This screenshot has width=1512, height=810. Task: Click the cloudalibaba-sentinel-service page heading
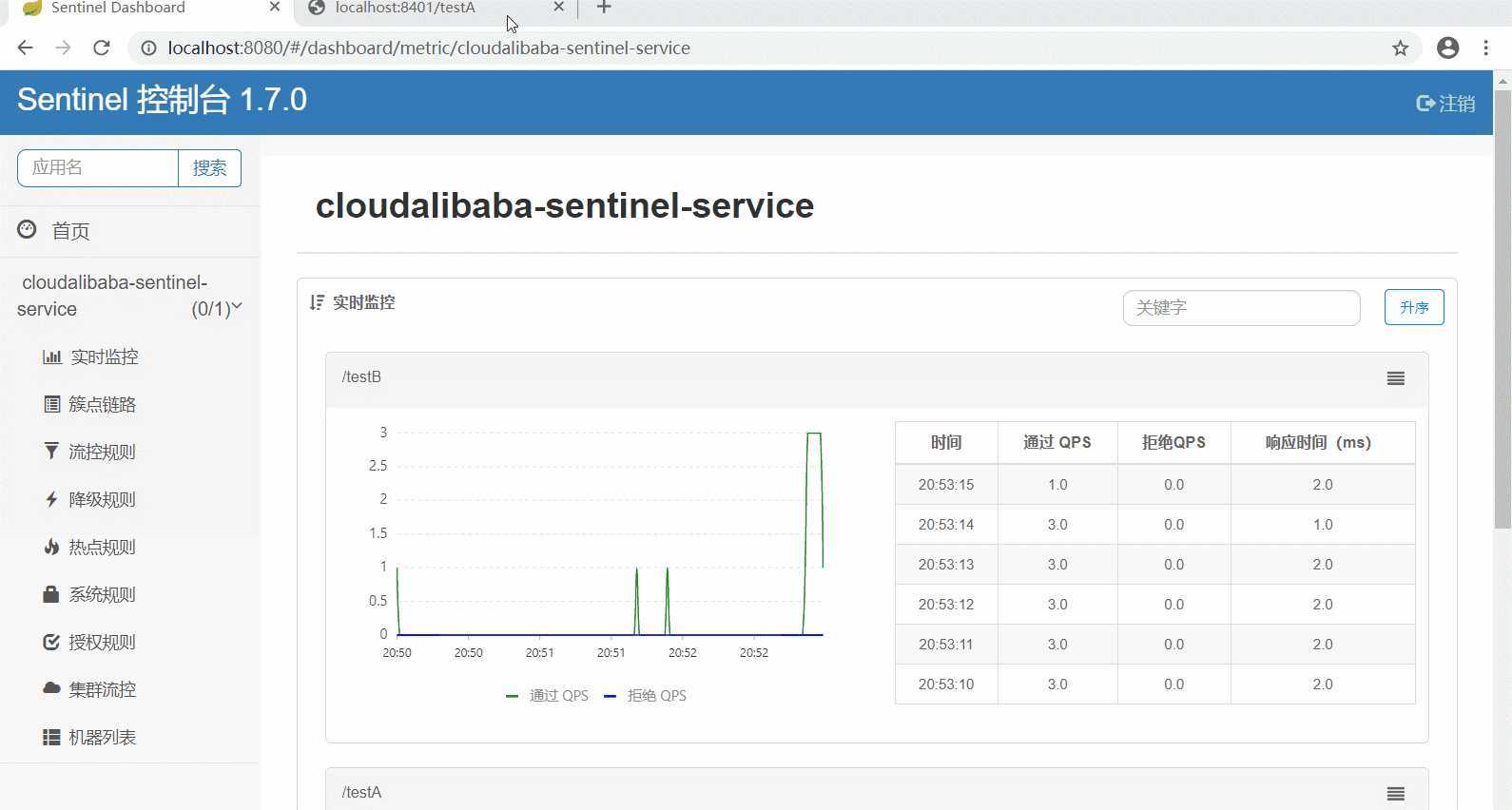point(565,206)
